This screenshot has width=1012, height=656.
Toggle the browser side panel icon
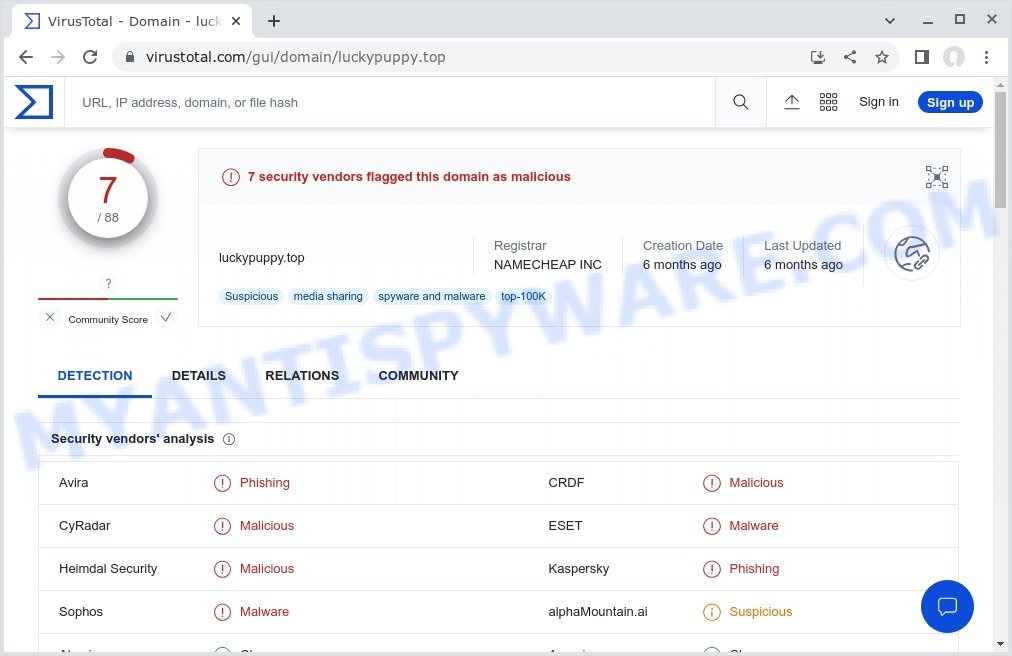coord(922,57)
